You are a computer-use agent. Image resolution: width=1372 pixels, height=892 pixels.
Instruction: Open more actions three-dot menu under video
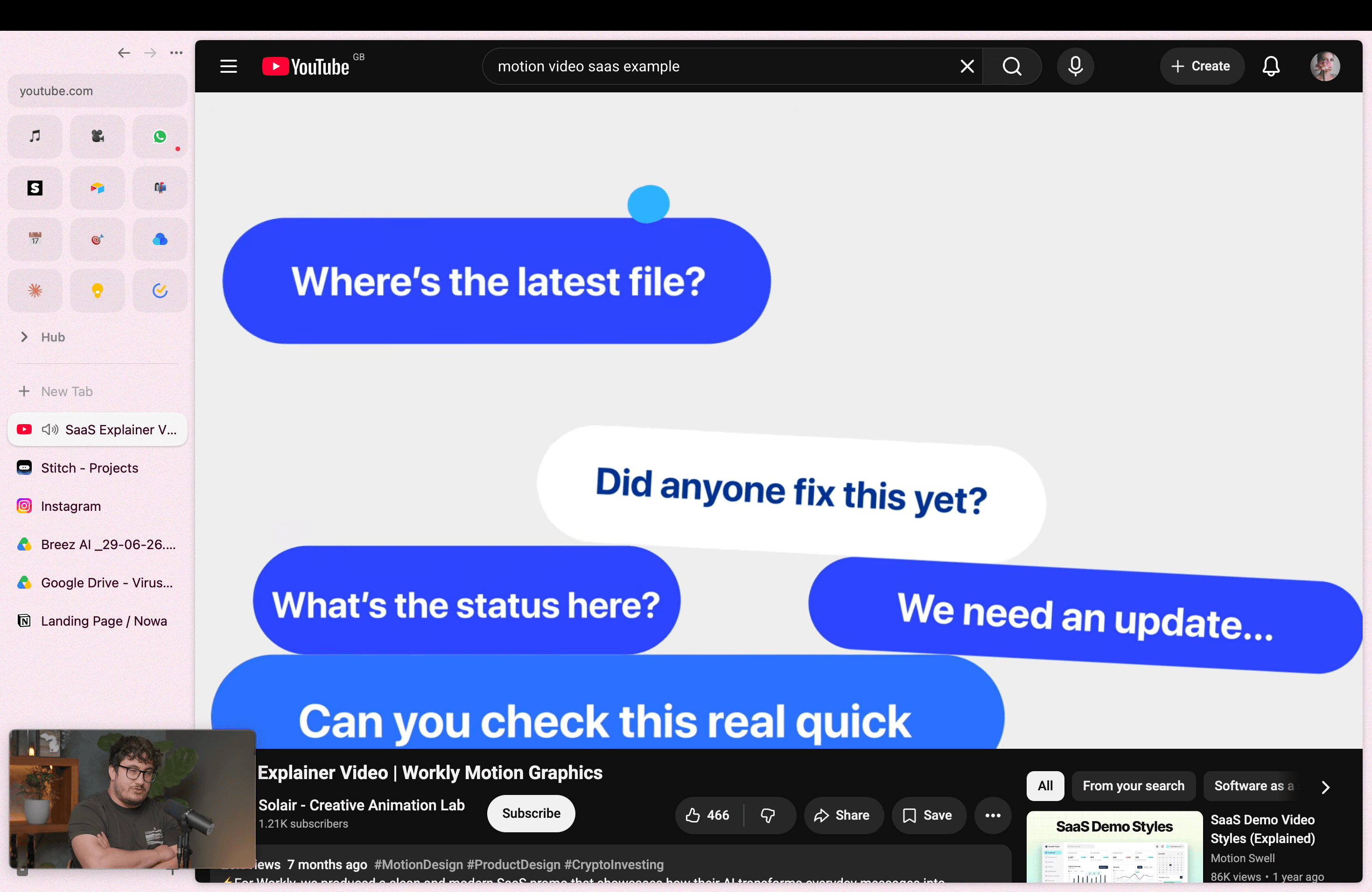[x=993, y=815]
